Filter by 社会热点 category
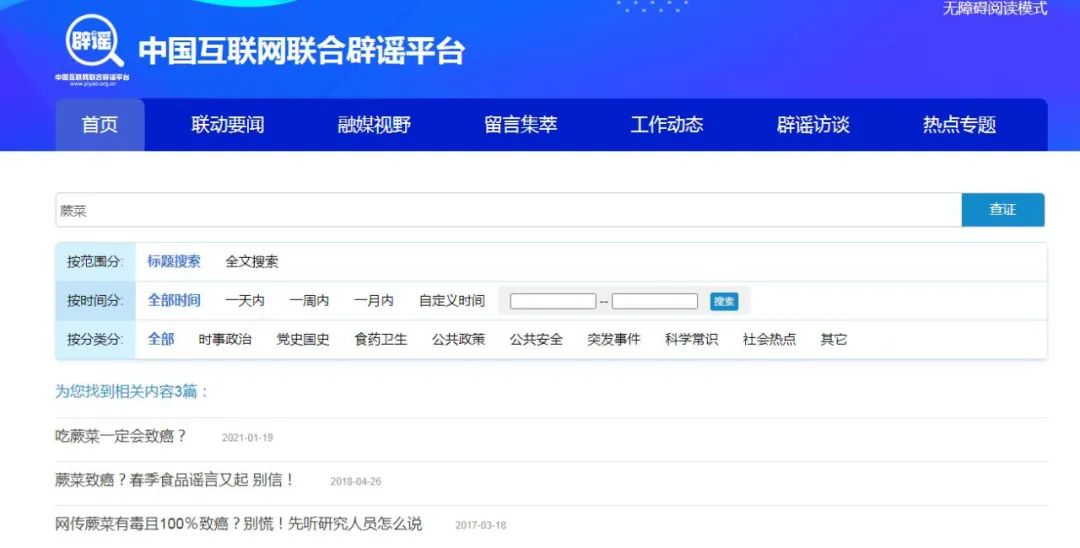This screenshot has height=548, width=1080. 769,339
